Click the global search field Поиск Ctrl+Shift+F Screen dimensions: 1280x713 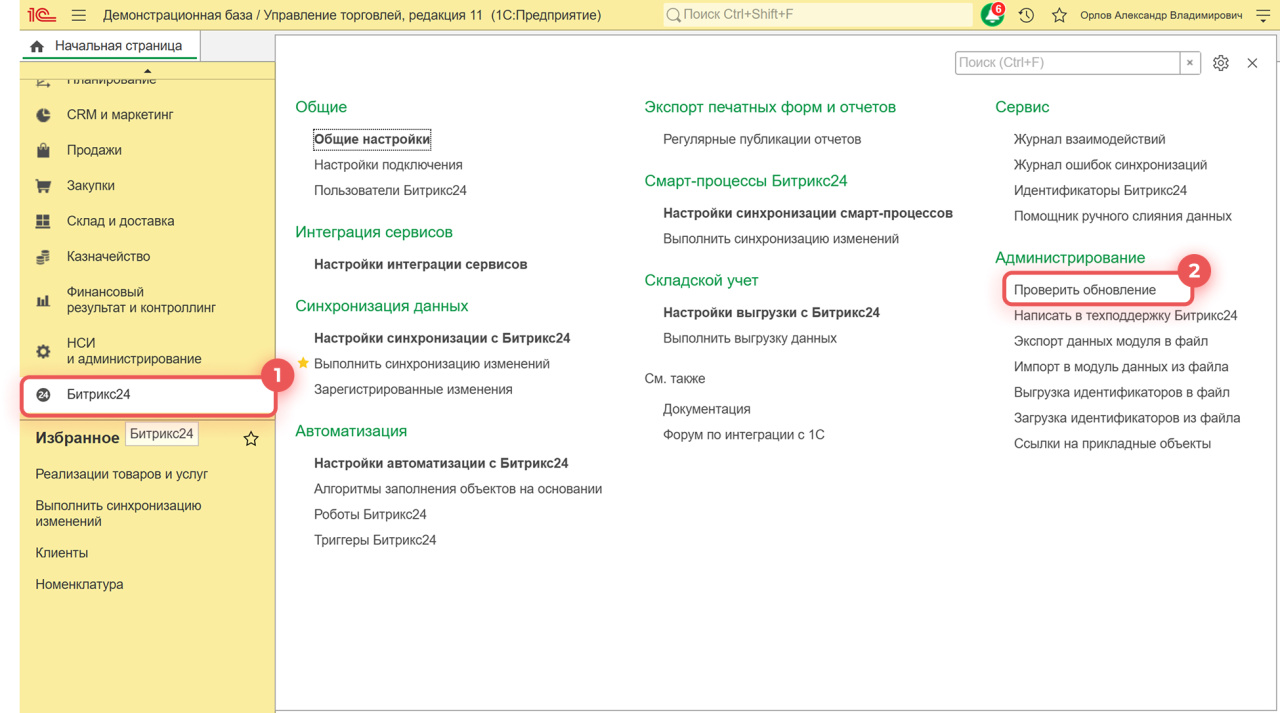[x=817, y=15]
